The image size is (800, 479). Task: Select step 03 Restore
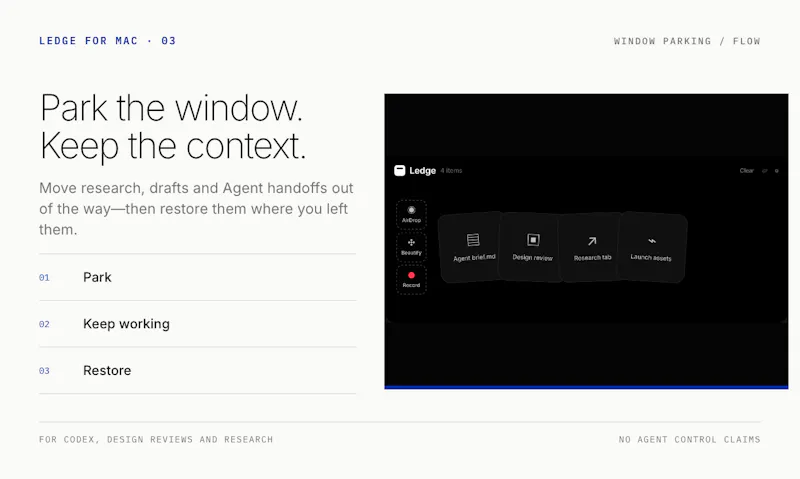(197, 370)
